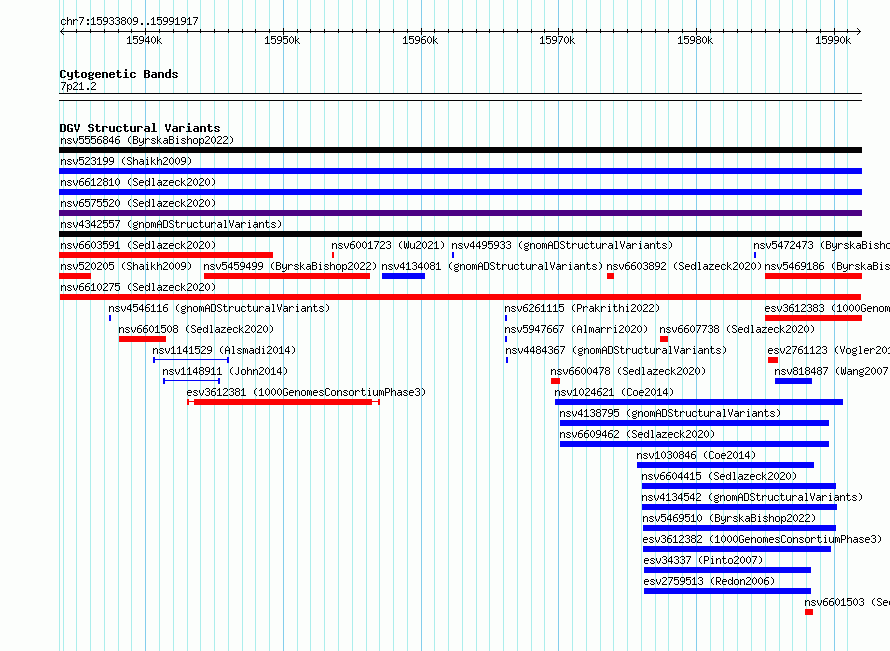Viewport: 890px width, 651px height.
Task: Open nsv4134081 (gnomADStructuralVariants) label
Action: (x=492, y=266)
